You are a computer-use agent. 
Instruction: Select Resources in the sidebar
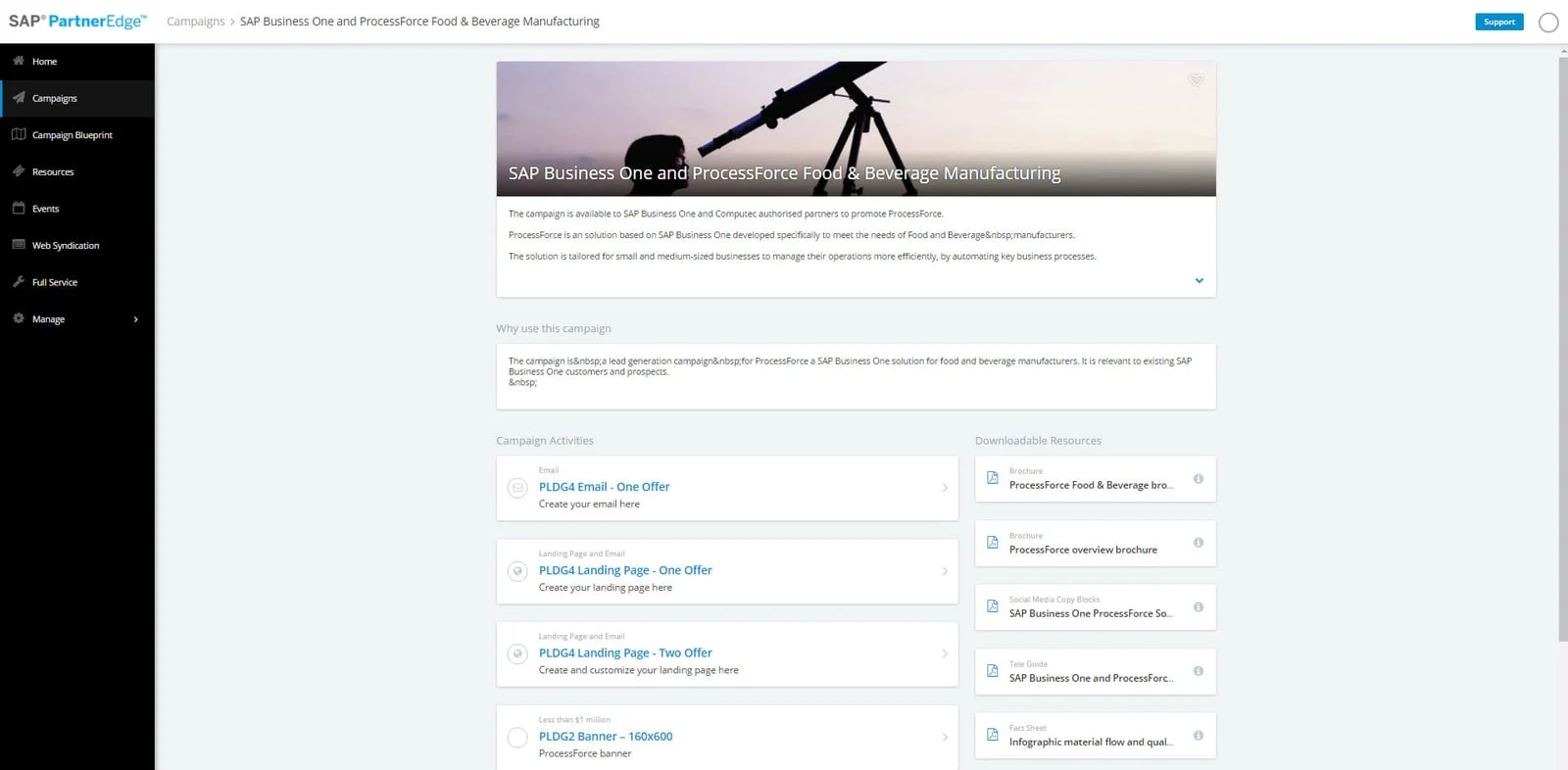77,171
